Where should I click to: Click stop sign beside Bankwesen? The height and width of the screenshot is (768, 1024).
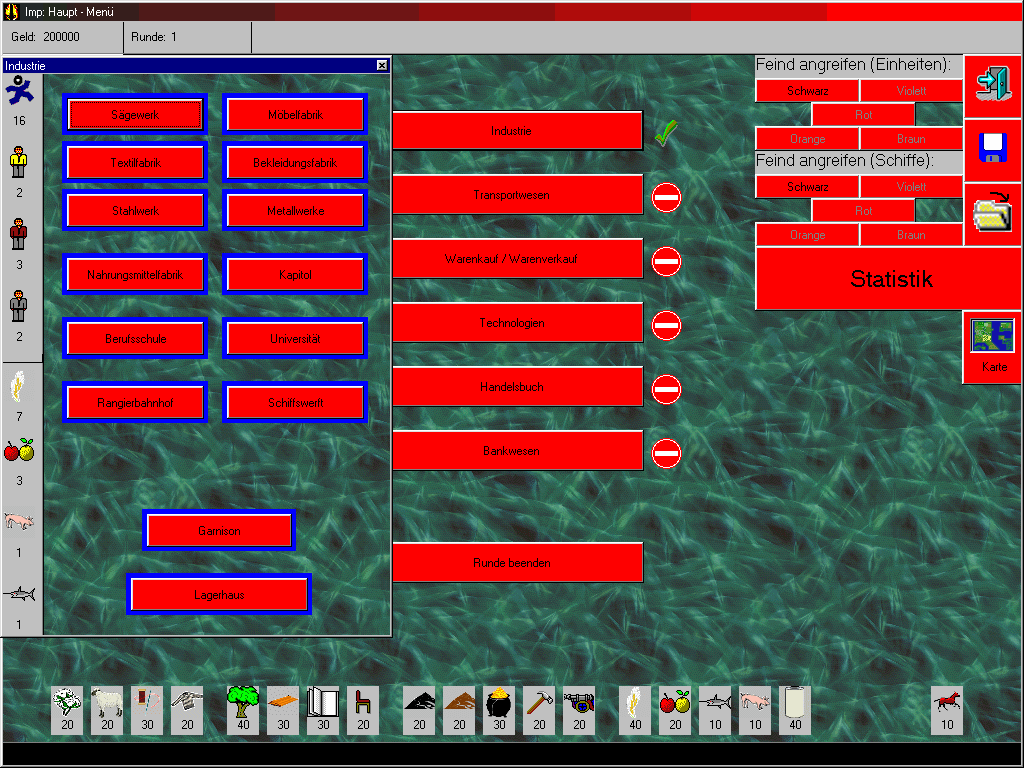point(666,452)
